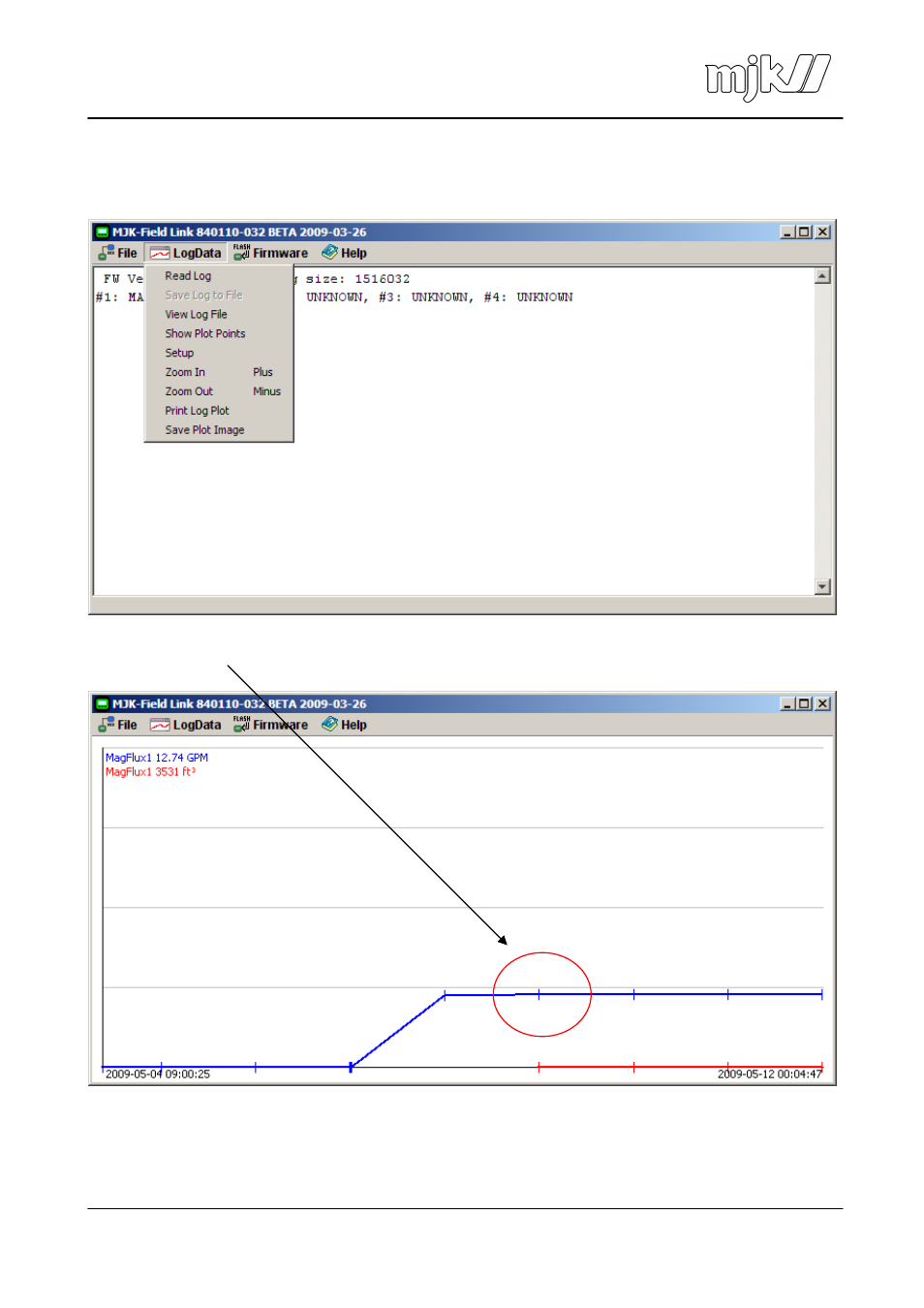Open Help book icon in upper window

[330, 253]
